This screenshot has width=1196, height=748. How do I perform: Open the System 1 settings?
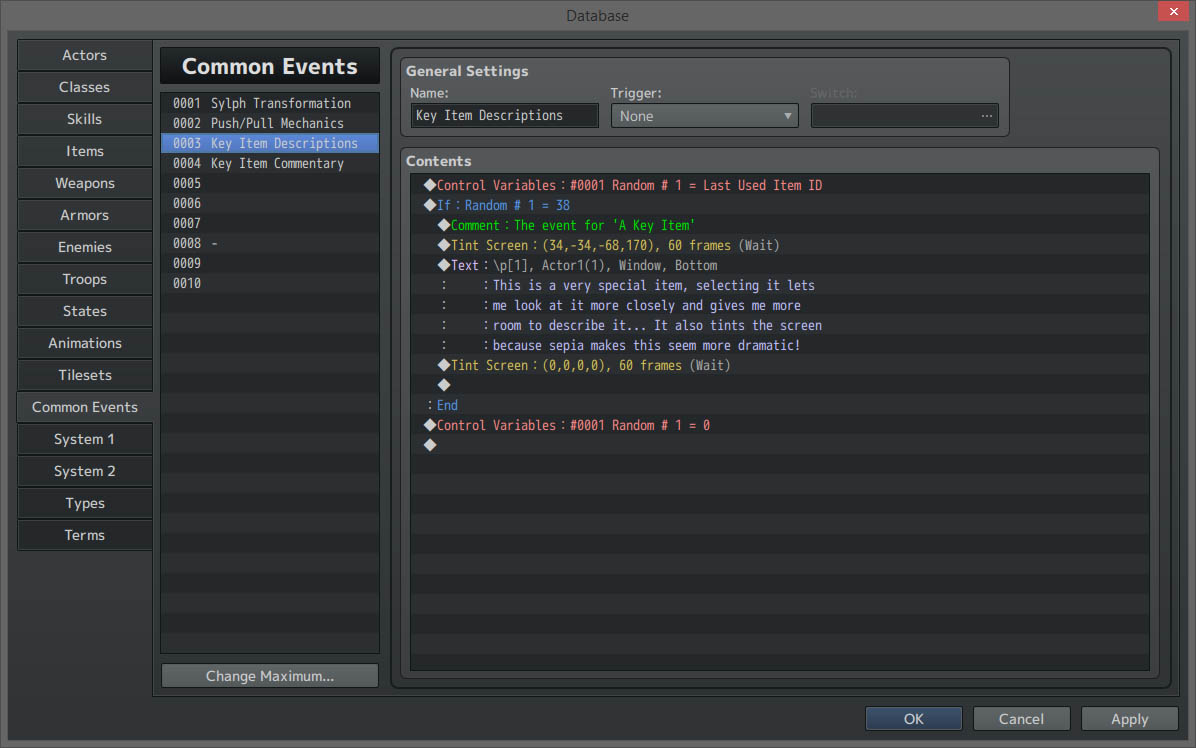pyautogui.click(x=84, y=439)
